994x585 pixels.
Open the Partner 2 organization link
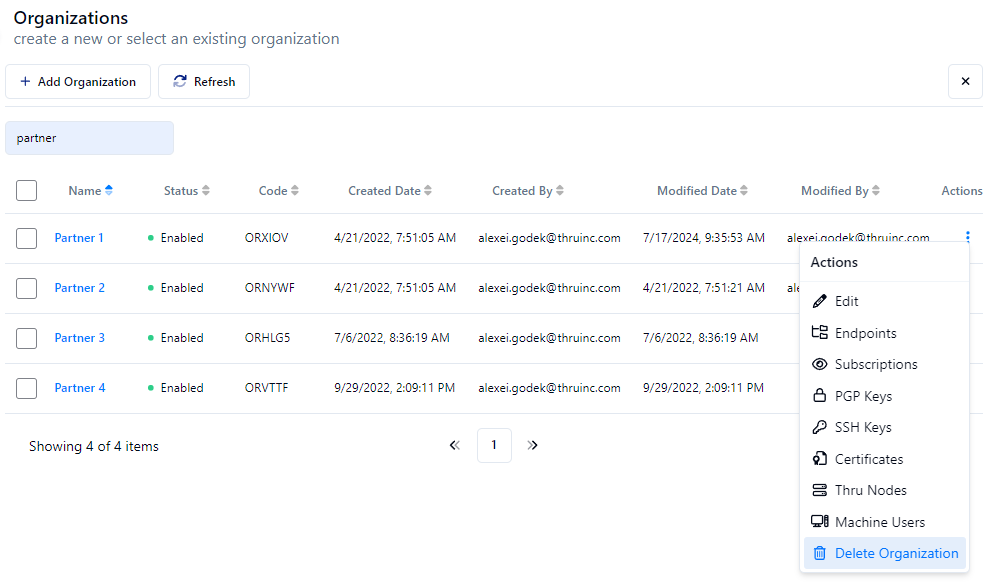[x=79, y=288]
